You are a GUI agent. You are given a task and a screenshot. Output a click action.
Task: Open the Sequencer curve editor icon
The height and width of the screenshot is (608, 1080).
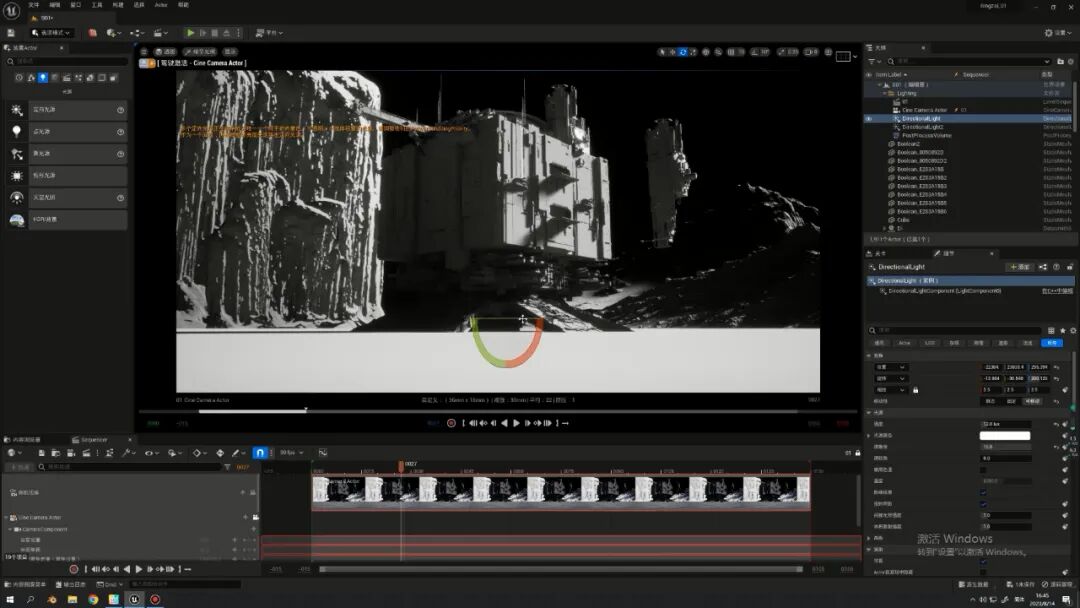[x=322, y=452]
